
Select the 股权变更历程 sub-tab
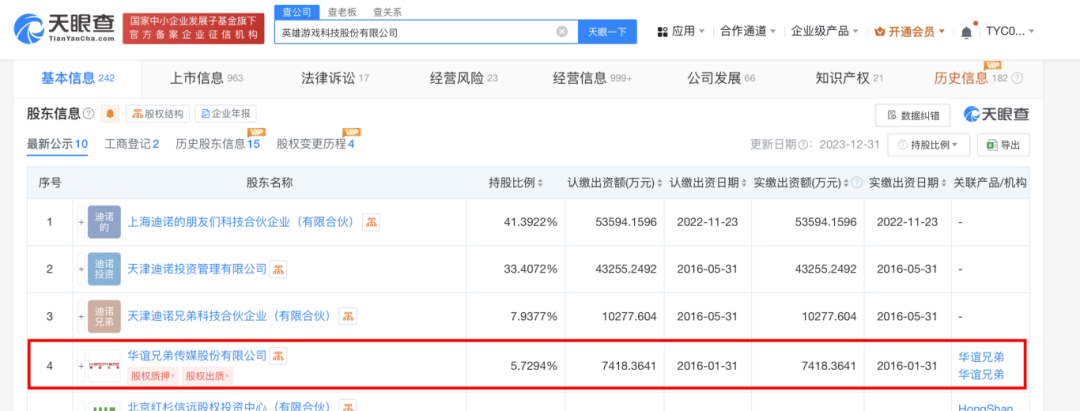315,145
